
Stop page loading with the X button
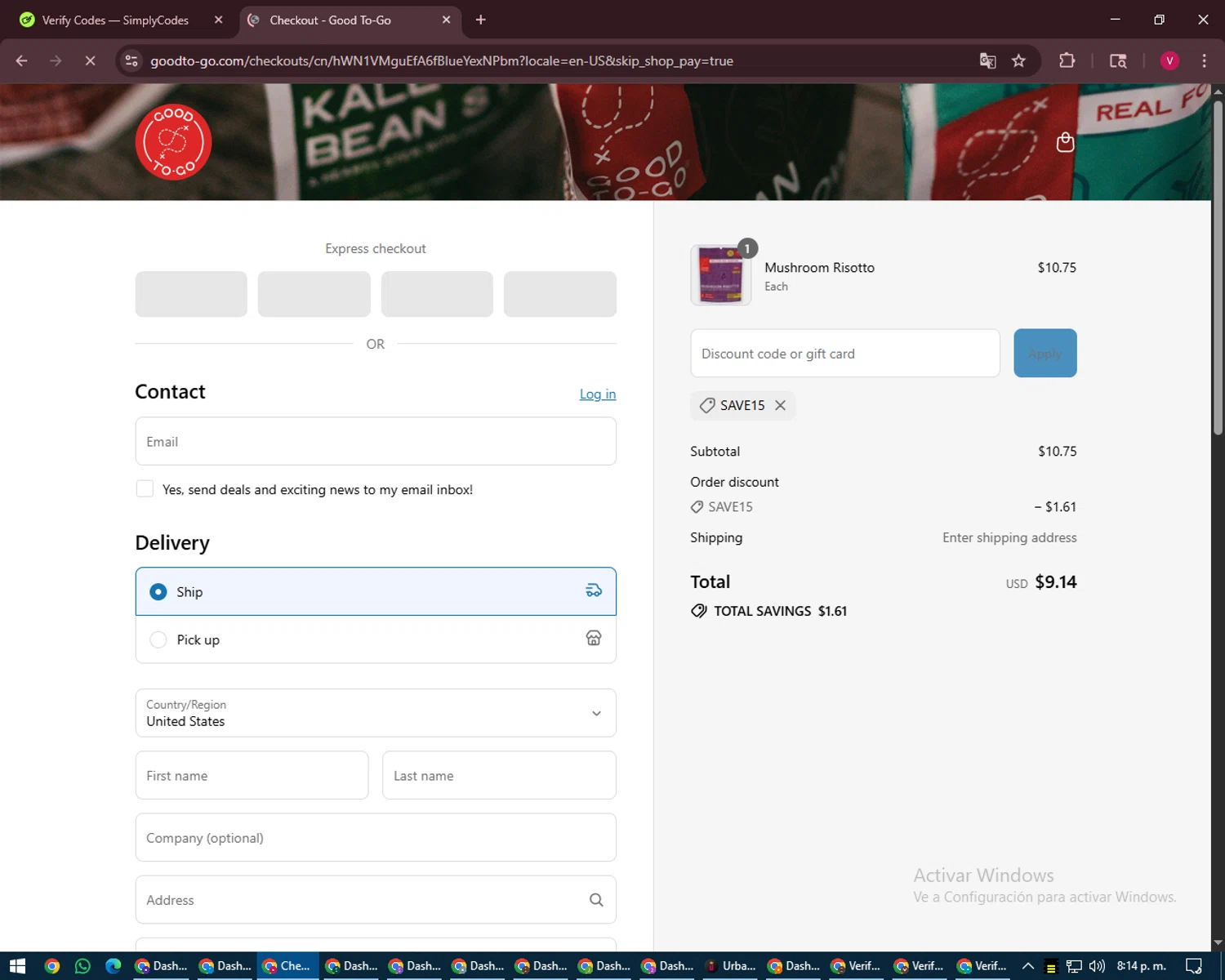point(90,61)
